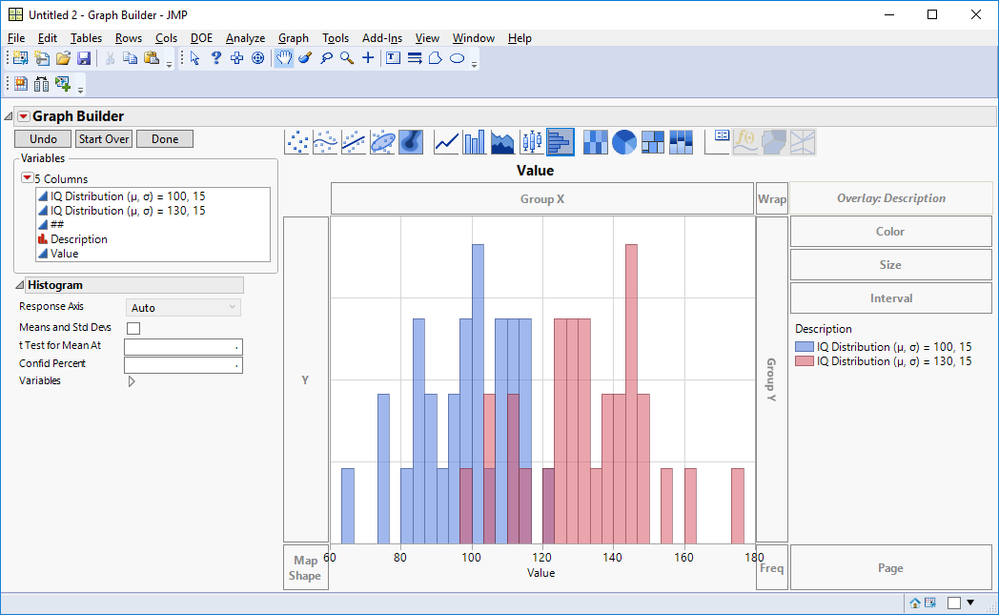Click the Paste clipboard icon
Image resolution: width=999 pixels, height=615 pixels.
tap(151, 59)
